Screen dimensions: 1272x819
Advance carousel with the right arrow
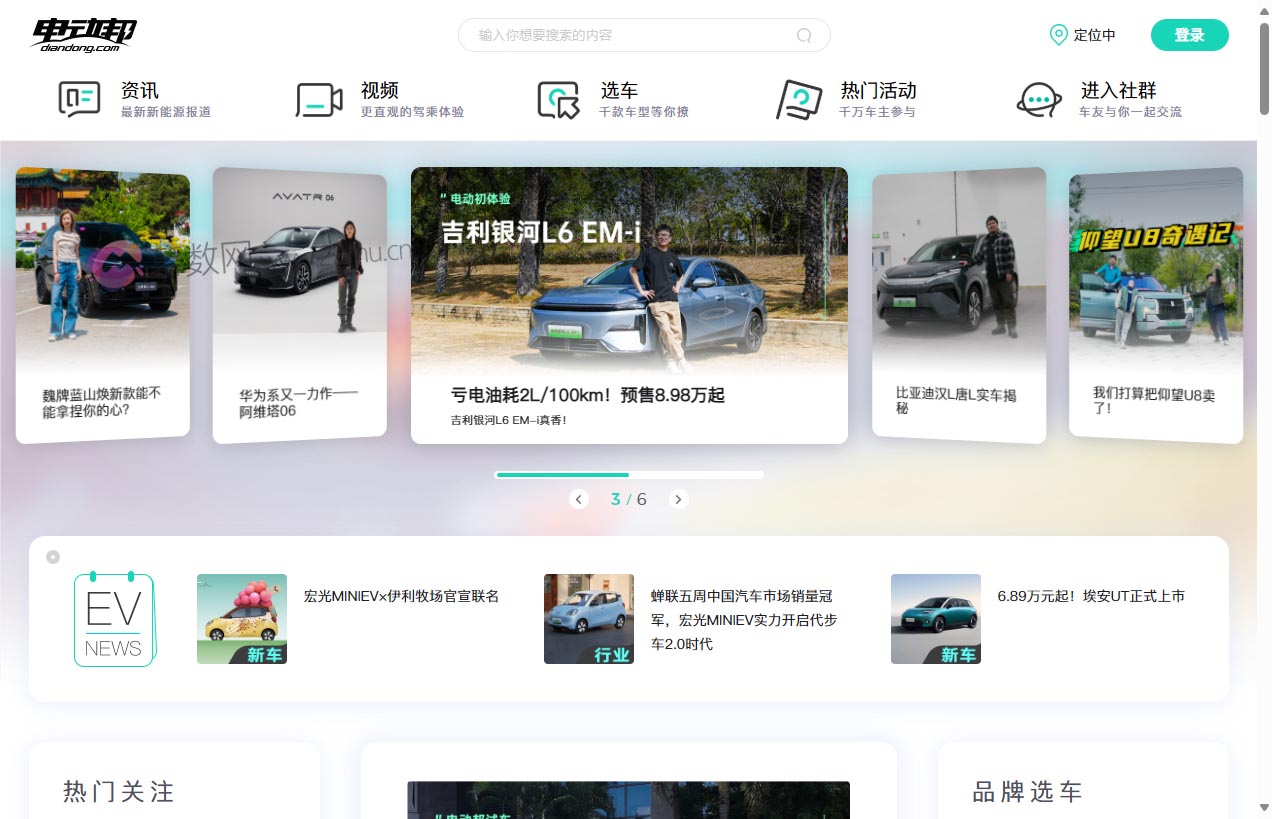tap(679, 499)
